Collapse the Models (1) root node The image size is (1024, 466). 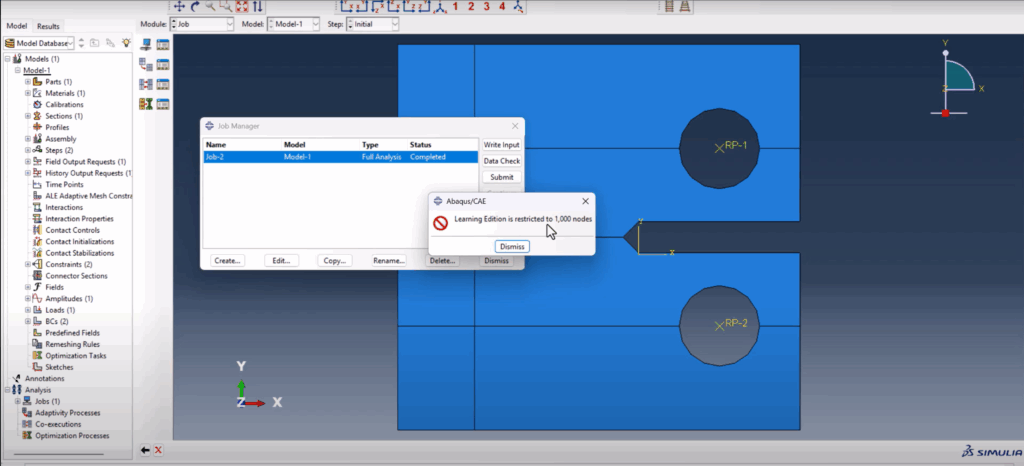[7, 59]
